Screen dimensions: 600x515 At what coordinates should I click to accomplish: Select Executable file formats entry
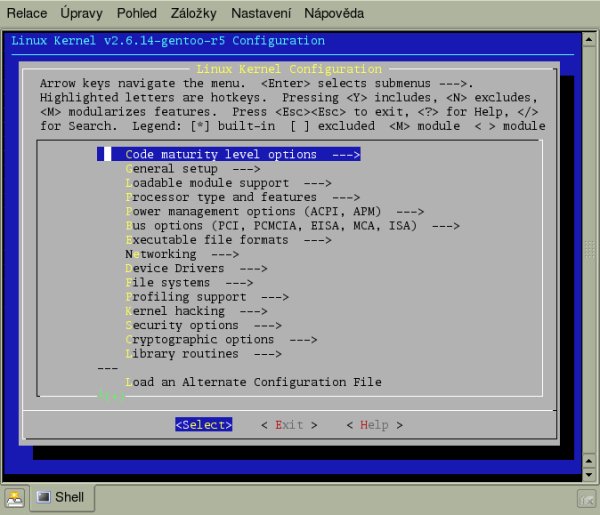click(x=228, y=240)
